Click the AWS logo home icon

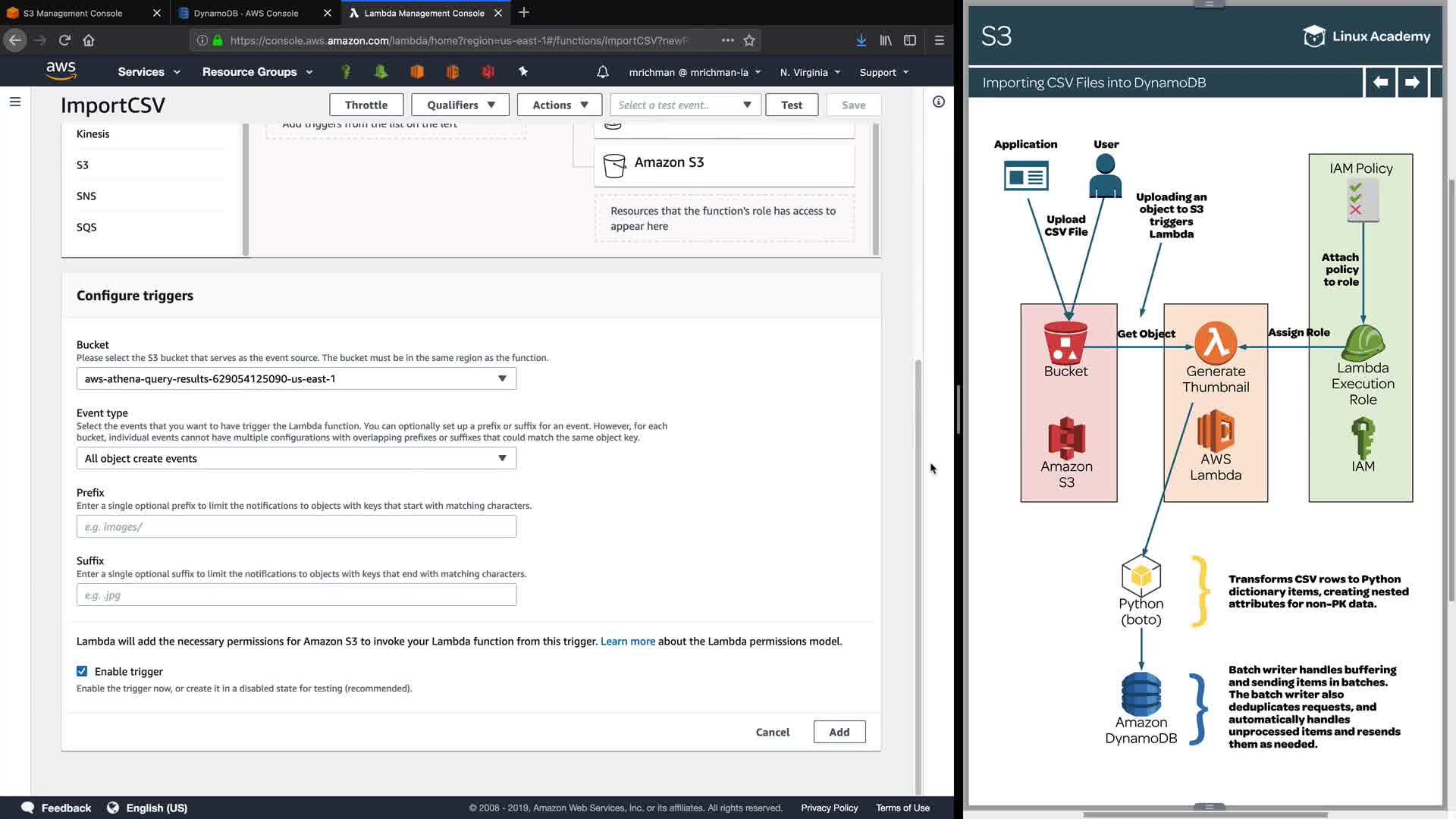61,71
